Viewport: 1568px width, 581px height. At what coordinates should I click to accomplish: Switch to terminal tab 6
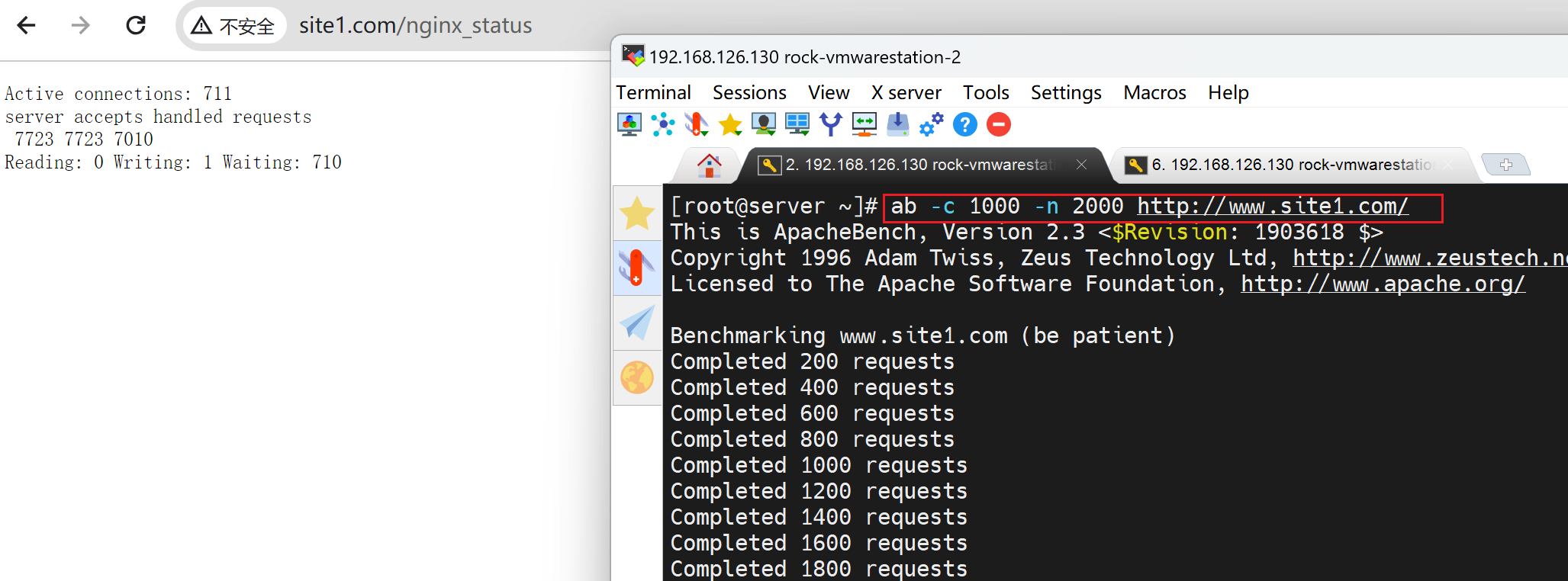click(x=1289, y=165)
